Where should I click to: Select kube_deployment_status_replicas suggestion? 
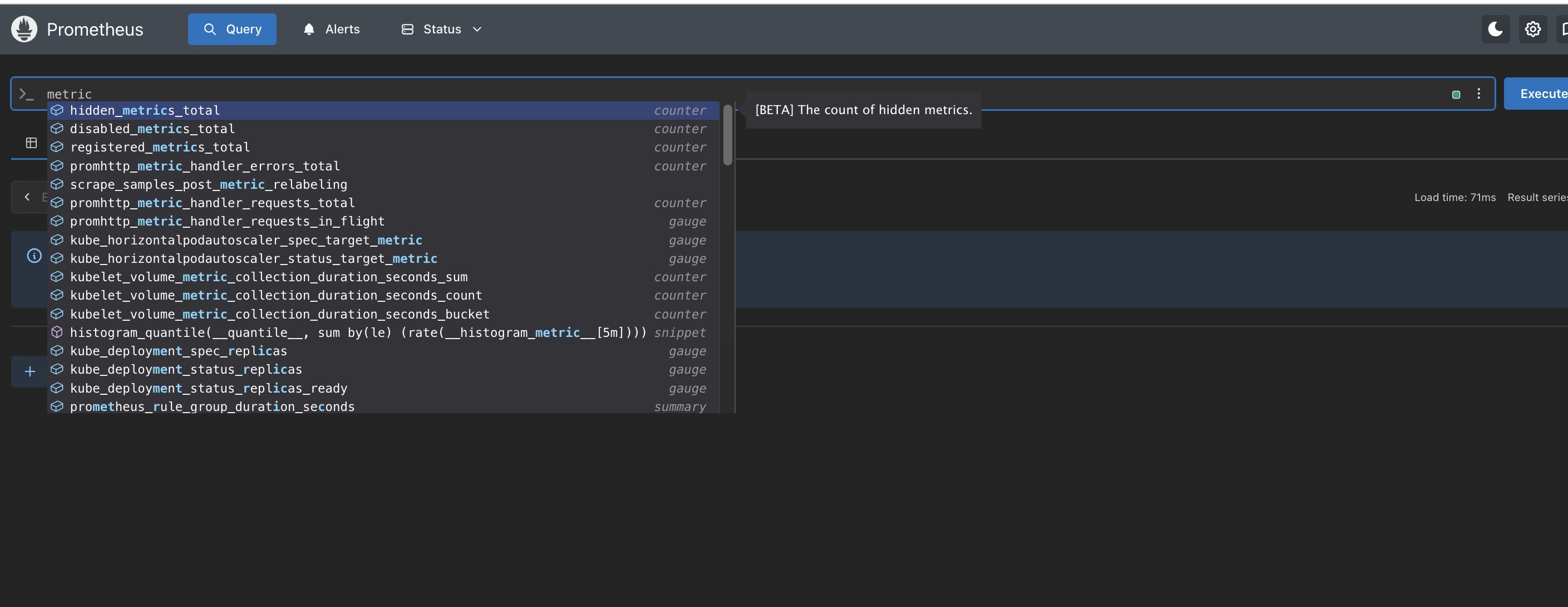[x=383, y=369]
